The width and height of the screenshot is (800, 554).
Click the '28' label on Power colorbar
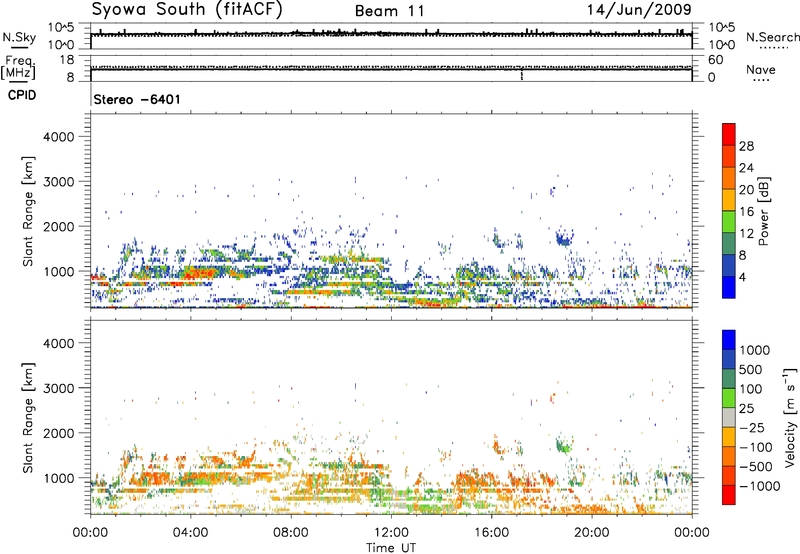coord(746,146)
